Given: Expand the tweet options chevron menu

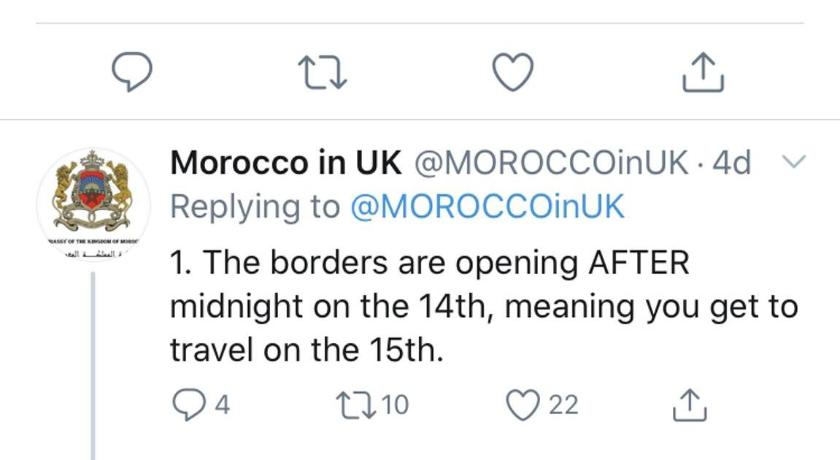Looking at the screenshot, I should click(792, 162).
